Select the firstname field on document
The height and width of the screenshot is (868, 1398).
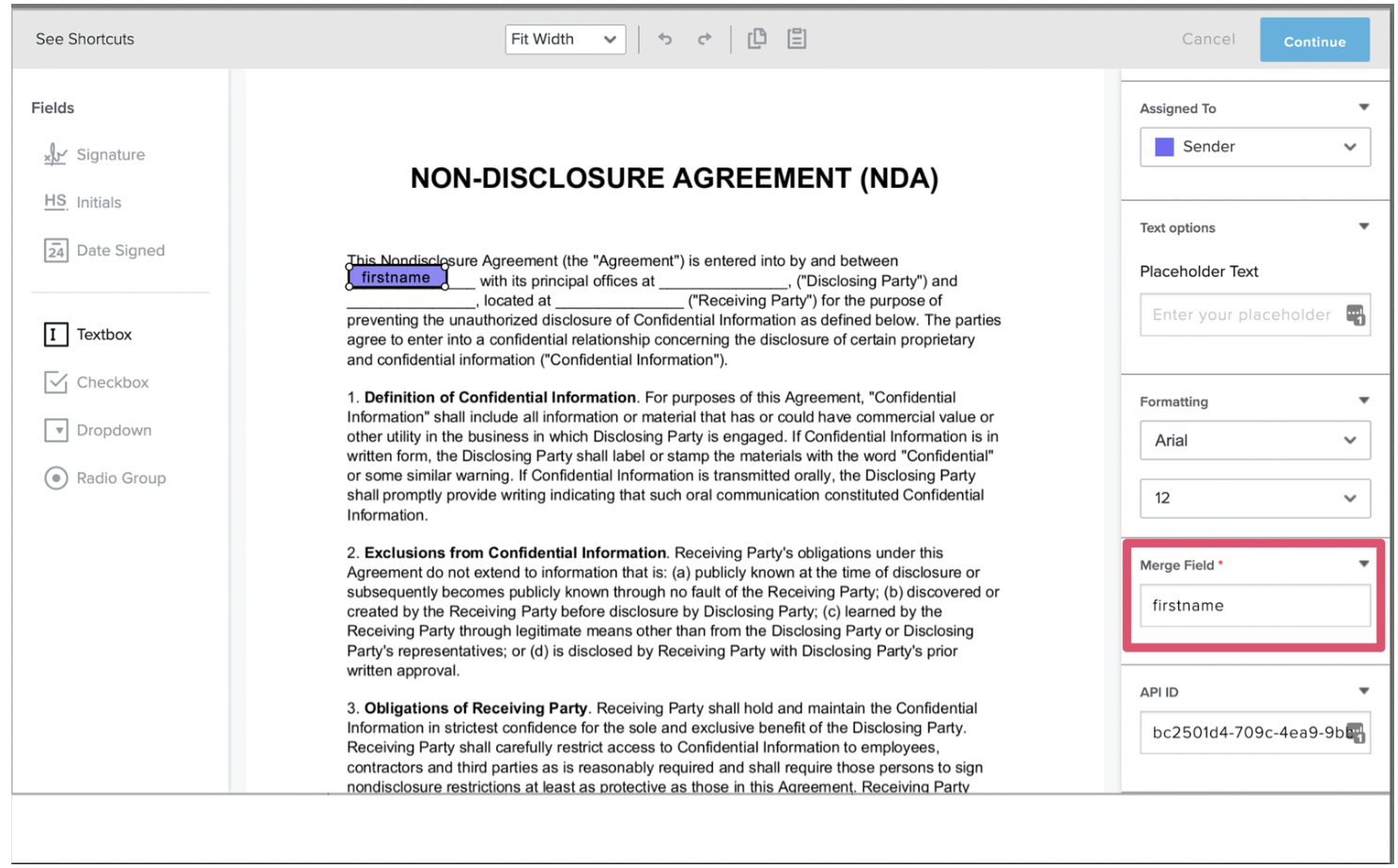click(396, 277)
